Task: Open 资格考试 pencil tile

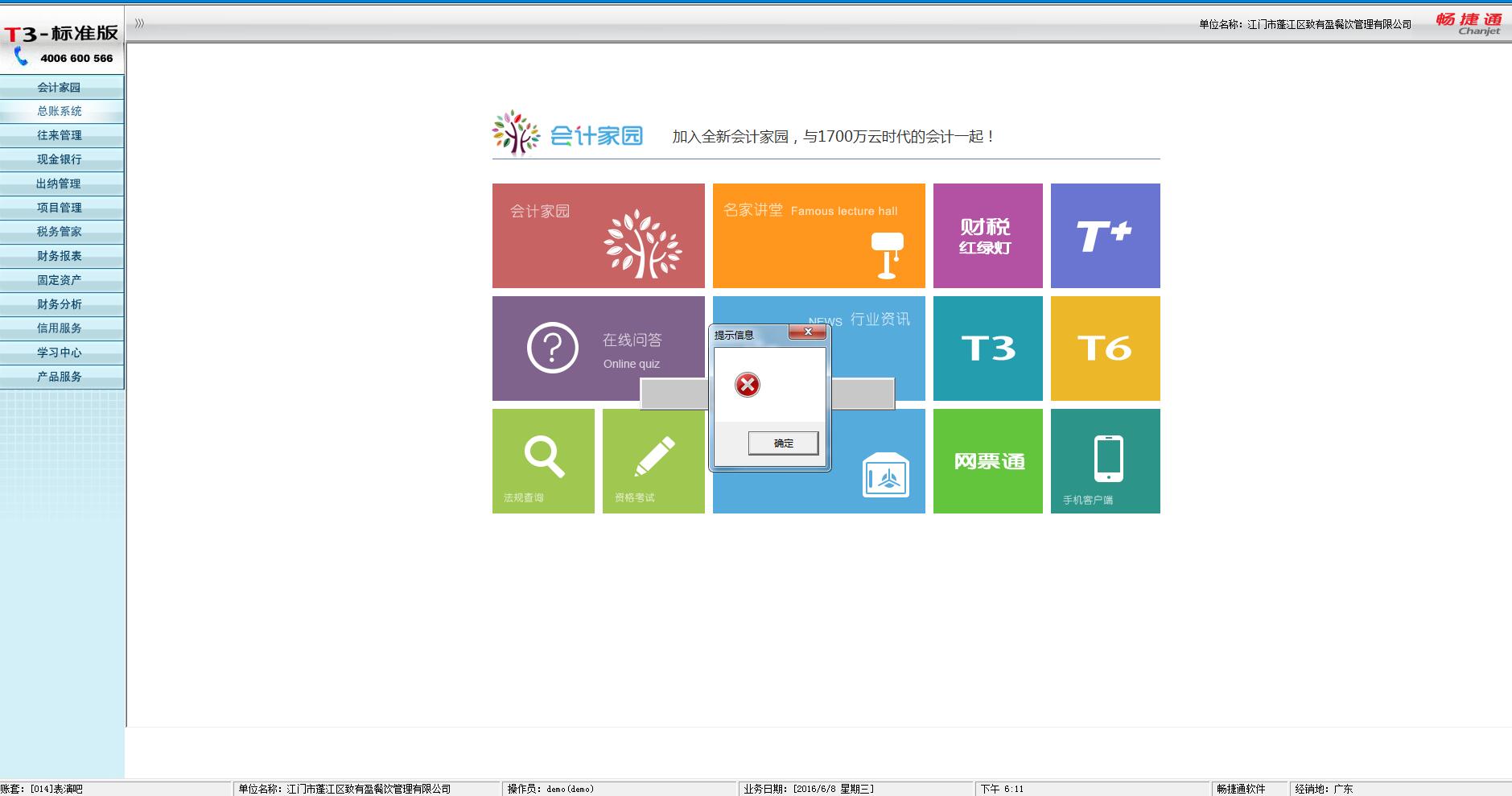Action: pos(653,461)
